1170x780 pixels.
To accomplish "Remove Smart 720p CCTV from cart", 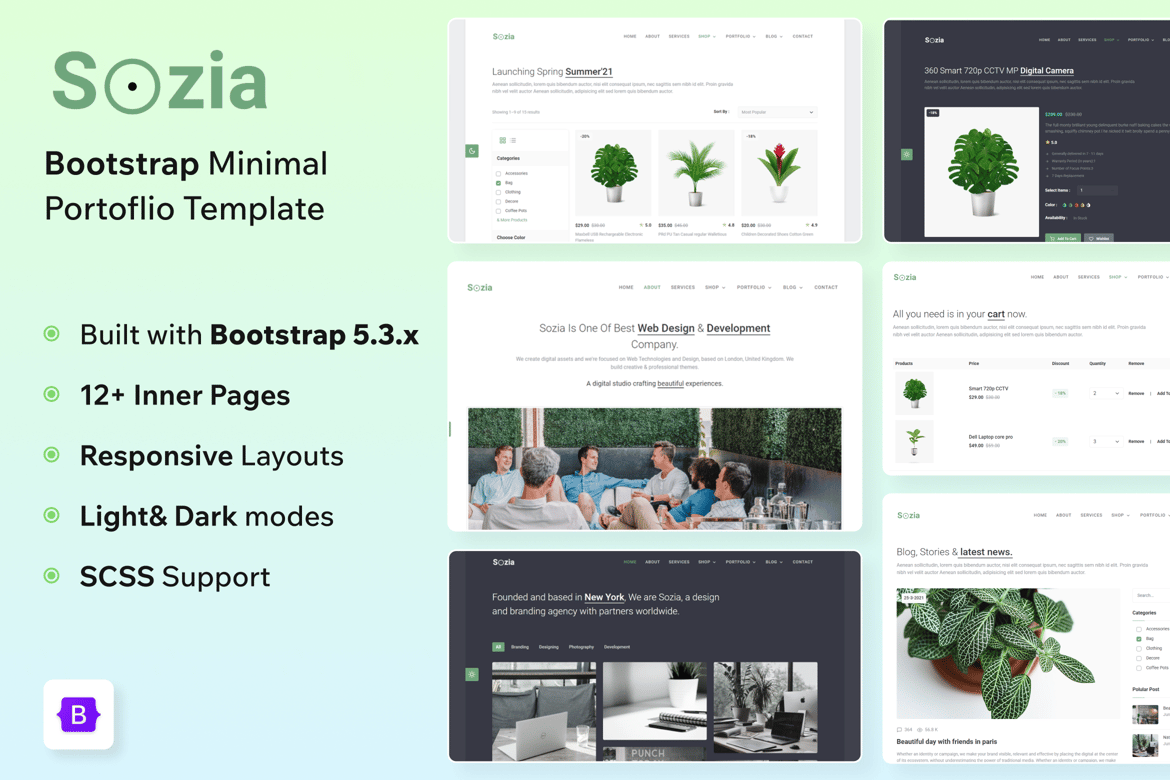I will pos(1136,393).
